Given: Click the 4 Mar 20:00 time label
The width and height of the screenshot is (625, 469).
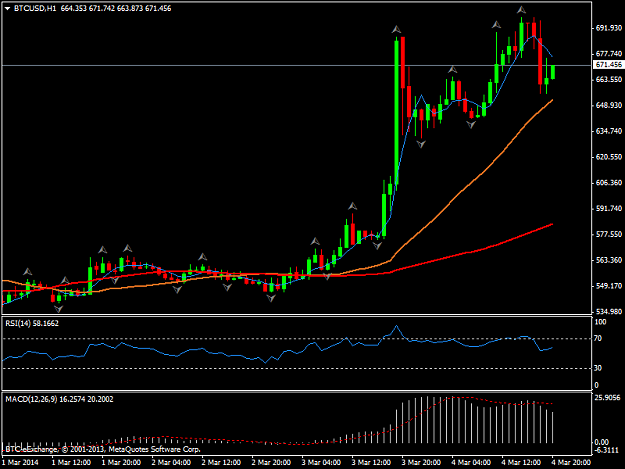Looking at the screenshot, I should (571, 462).
